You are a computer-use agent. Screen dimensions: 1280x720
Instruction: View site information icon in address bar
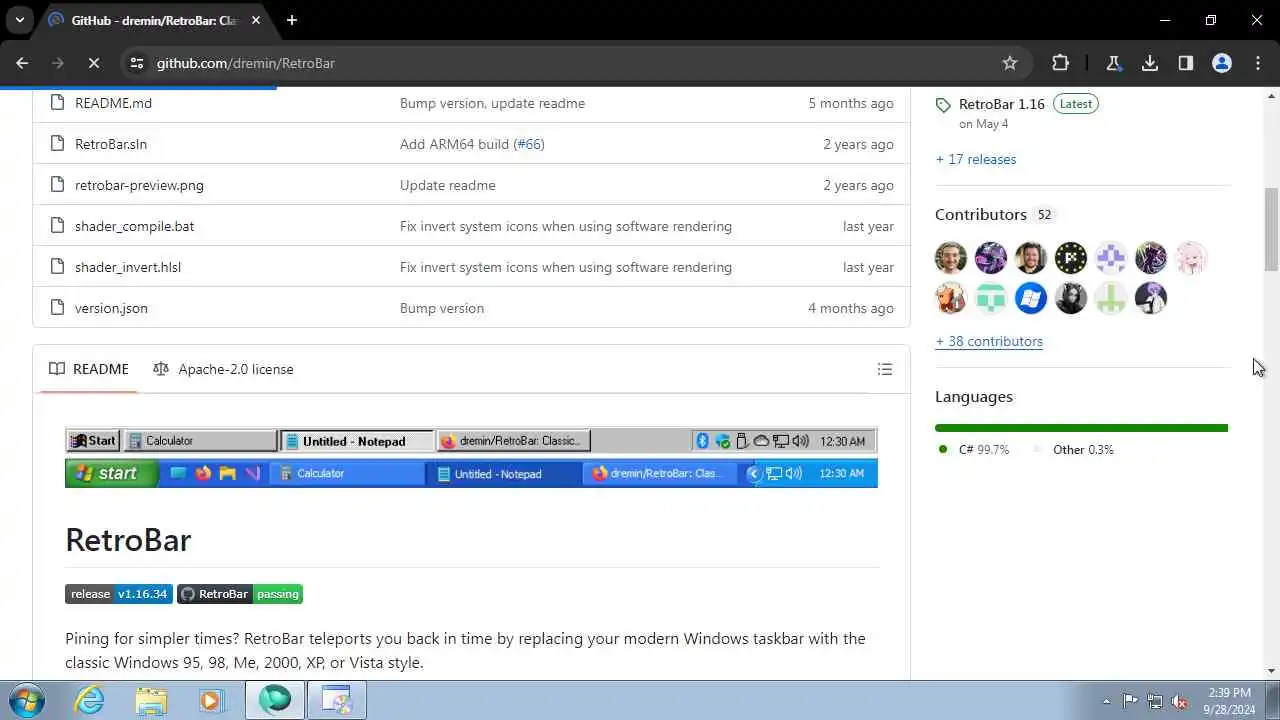pyautogui.click(x=137, y=63)
